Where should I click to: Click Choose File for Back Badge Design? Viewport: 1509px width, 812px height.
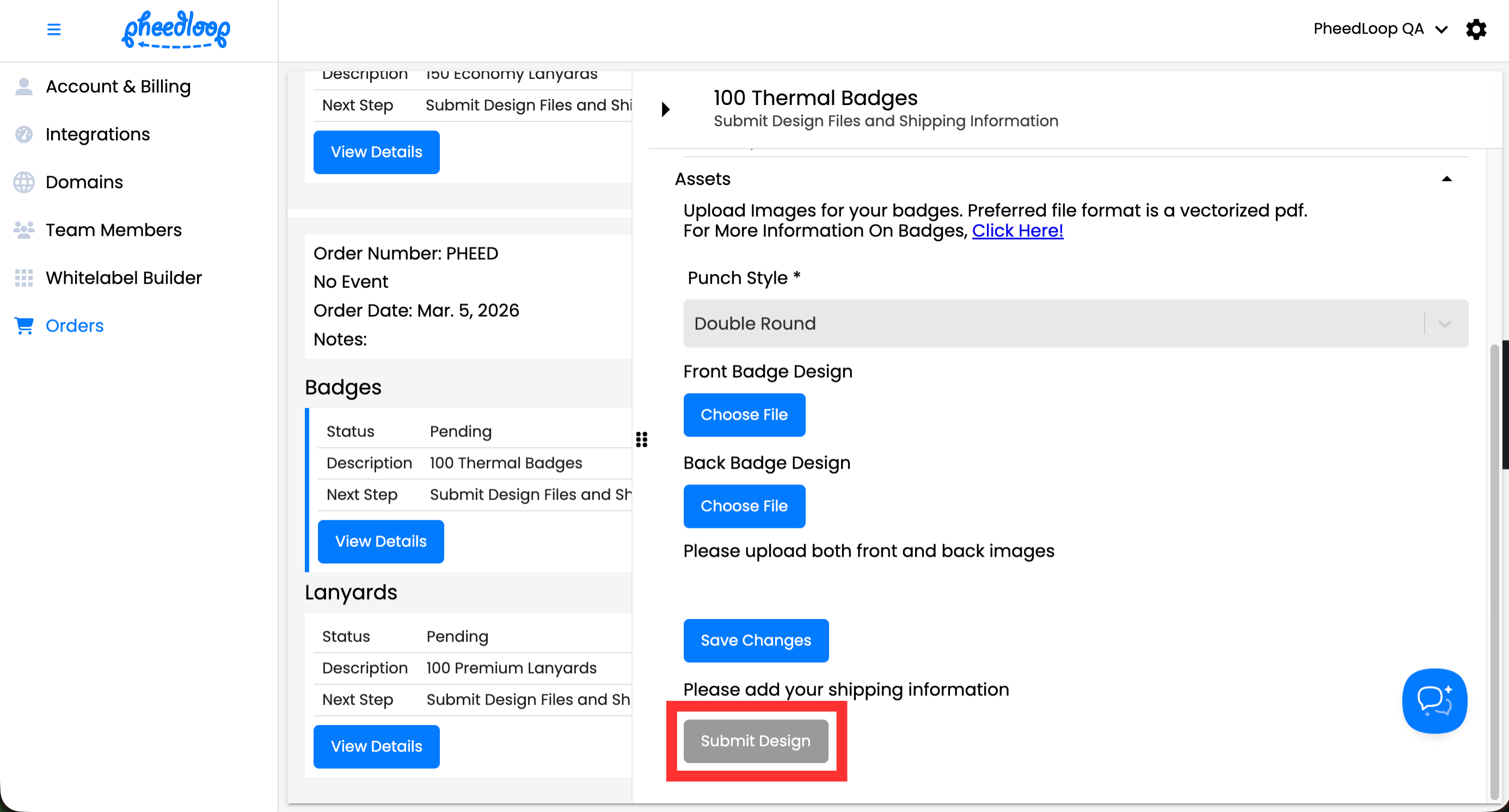(744, 506)
